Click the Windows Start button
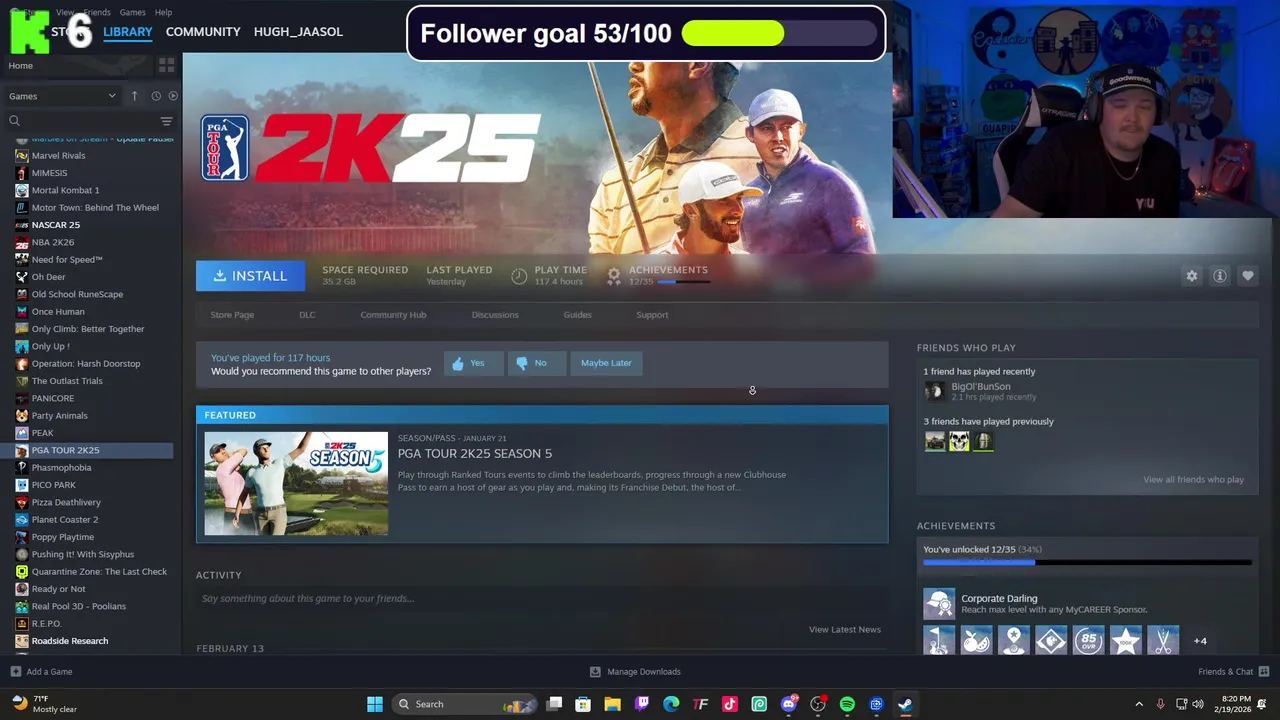Image resolution: width=1280 pixels, height=720 pixels. click(375, 704)
